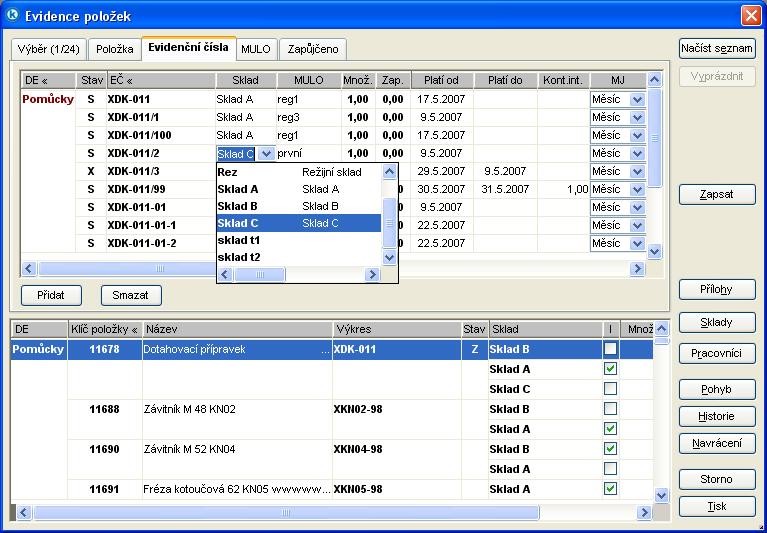Click the app icon in the title bar
The height and width of the screenshot is (533, 767).
(12, 16)
